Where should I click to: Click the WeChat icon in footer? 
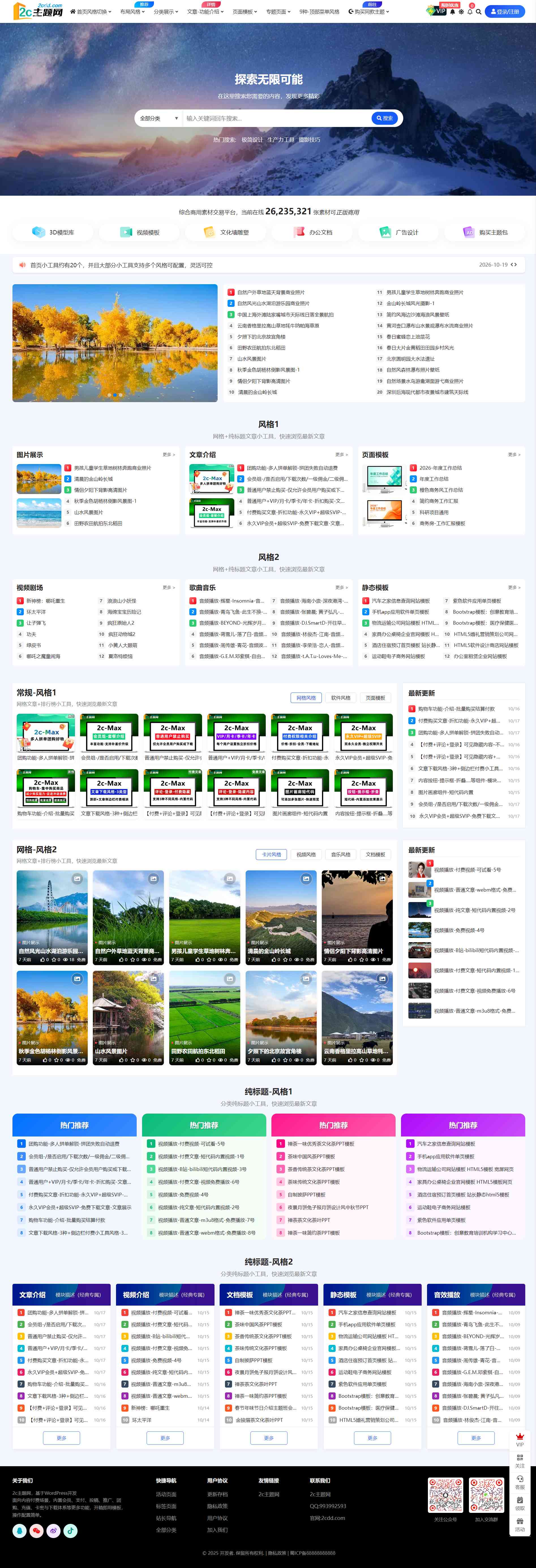(x=37, y=1530)
